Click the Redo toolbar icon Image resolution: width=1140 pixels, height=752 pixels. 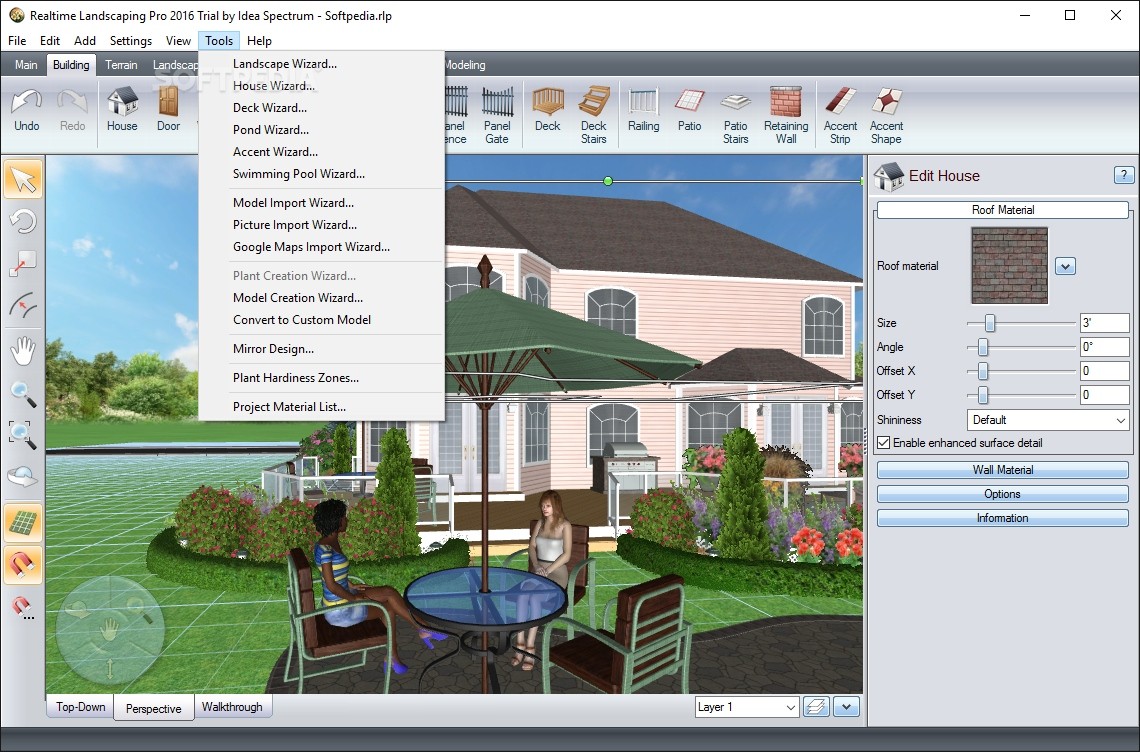click(72, 111)
